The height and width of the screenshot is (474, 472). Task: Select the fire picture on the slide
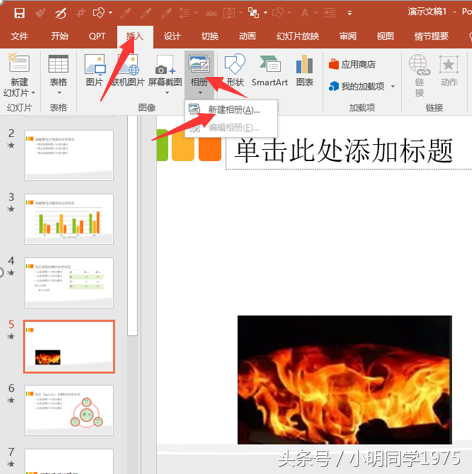pos(345,380)
